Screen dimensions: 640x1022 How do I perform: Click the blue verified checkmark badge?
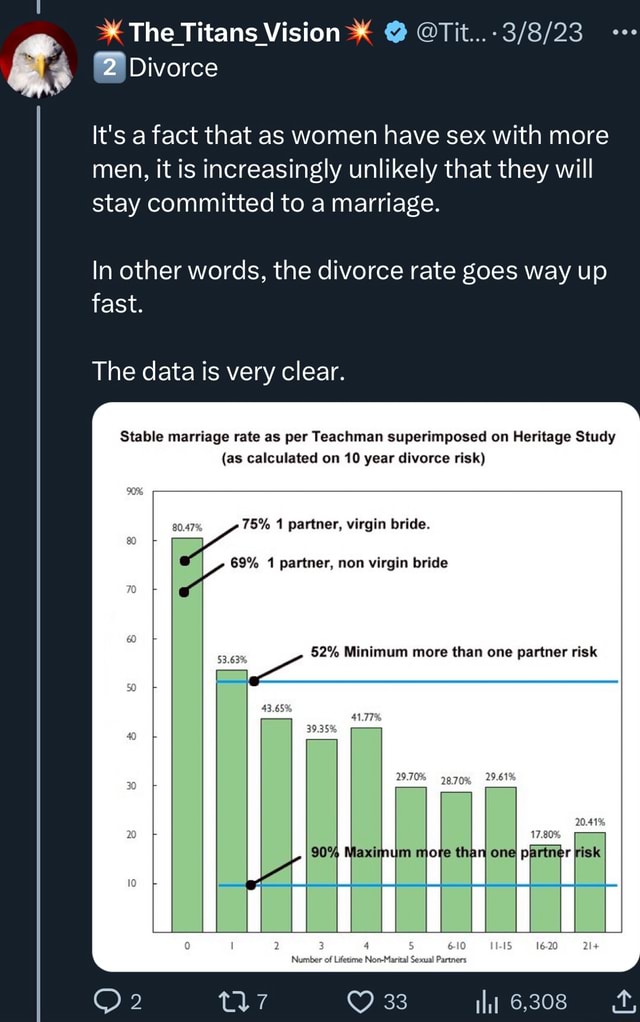click(394, 33)
